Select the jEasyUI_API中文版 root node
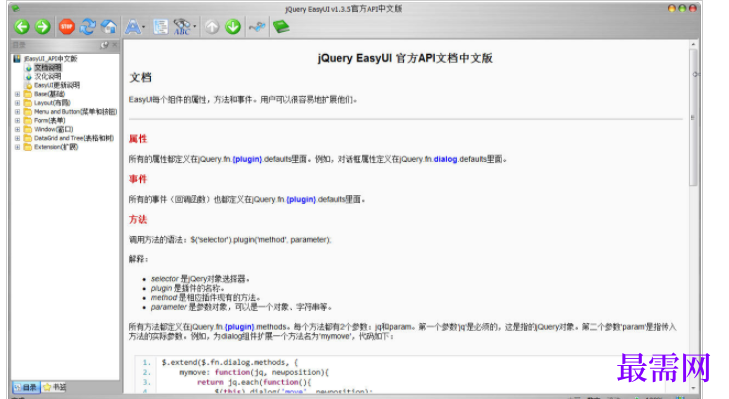Screen dimensions: 729x399 pos(51,59)
